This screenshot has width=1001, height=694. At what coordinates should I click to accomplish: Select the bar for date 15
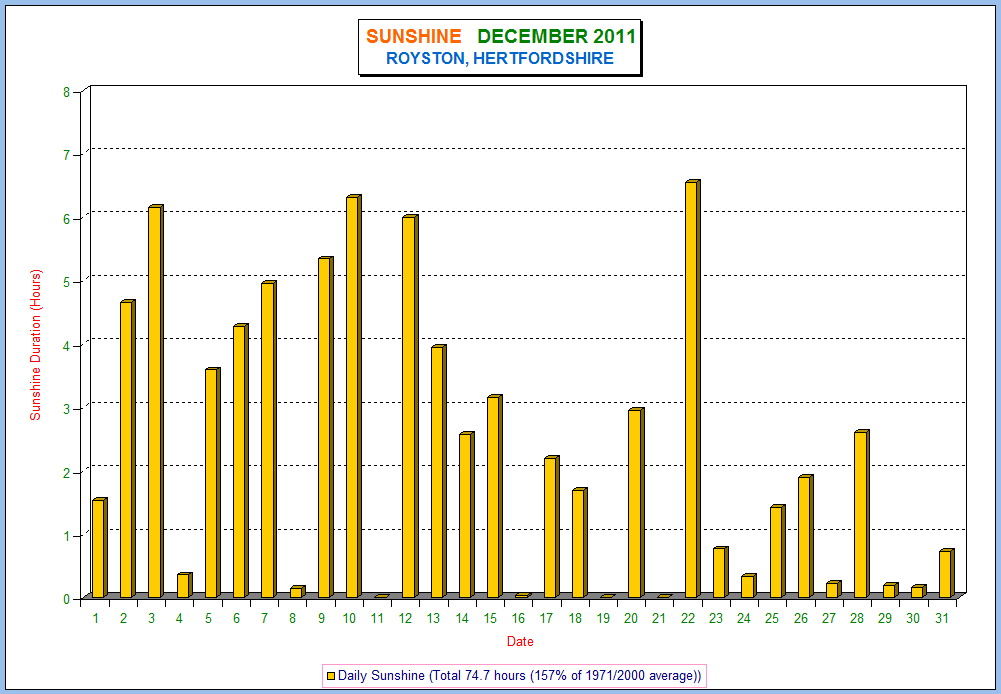pyautogui.click(x=495, y=497)
